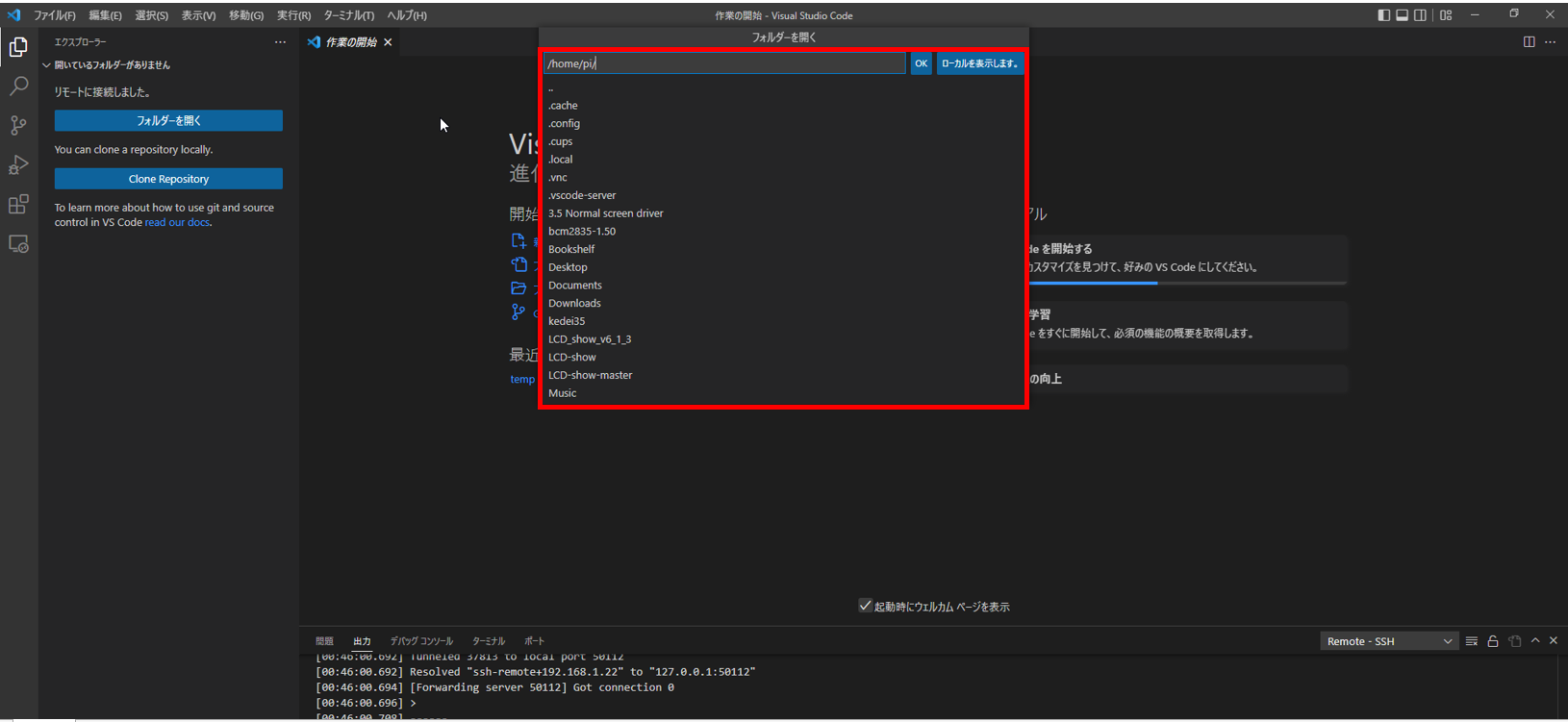
Task: Open Explorer views and more actions ellipsis
Action: pyautogui.click(x=280, y=42)
